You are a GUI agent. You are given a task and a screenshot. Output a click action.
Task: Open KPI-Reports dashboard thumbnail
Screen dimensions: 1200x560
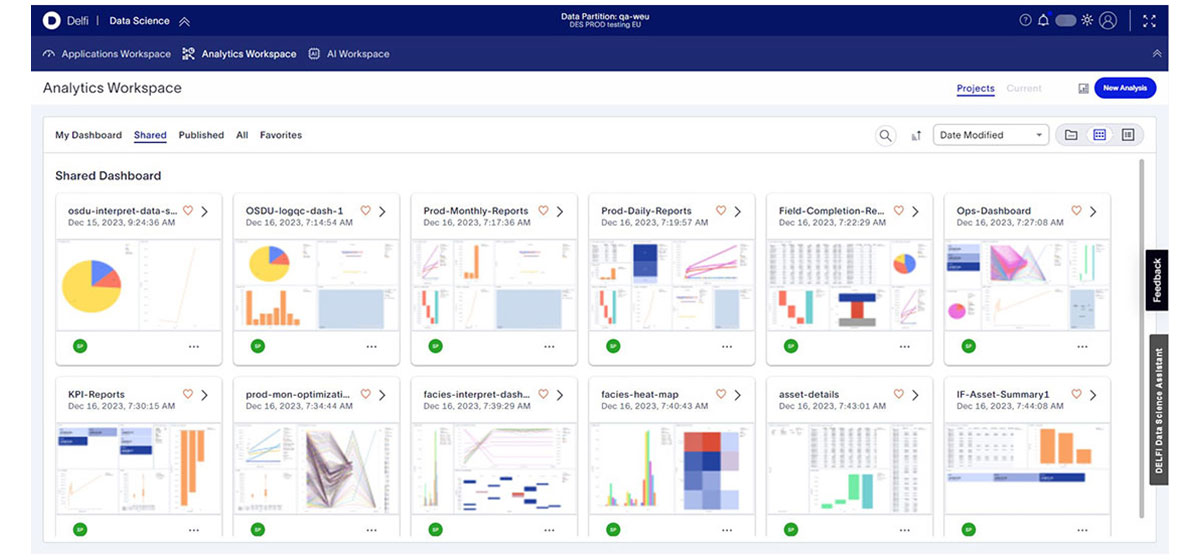[138, 468]
